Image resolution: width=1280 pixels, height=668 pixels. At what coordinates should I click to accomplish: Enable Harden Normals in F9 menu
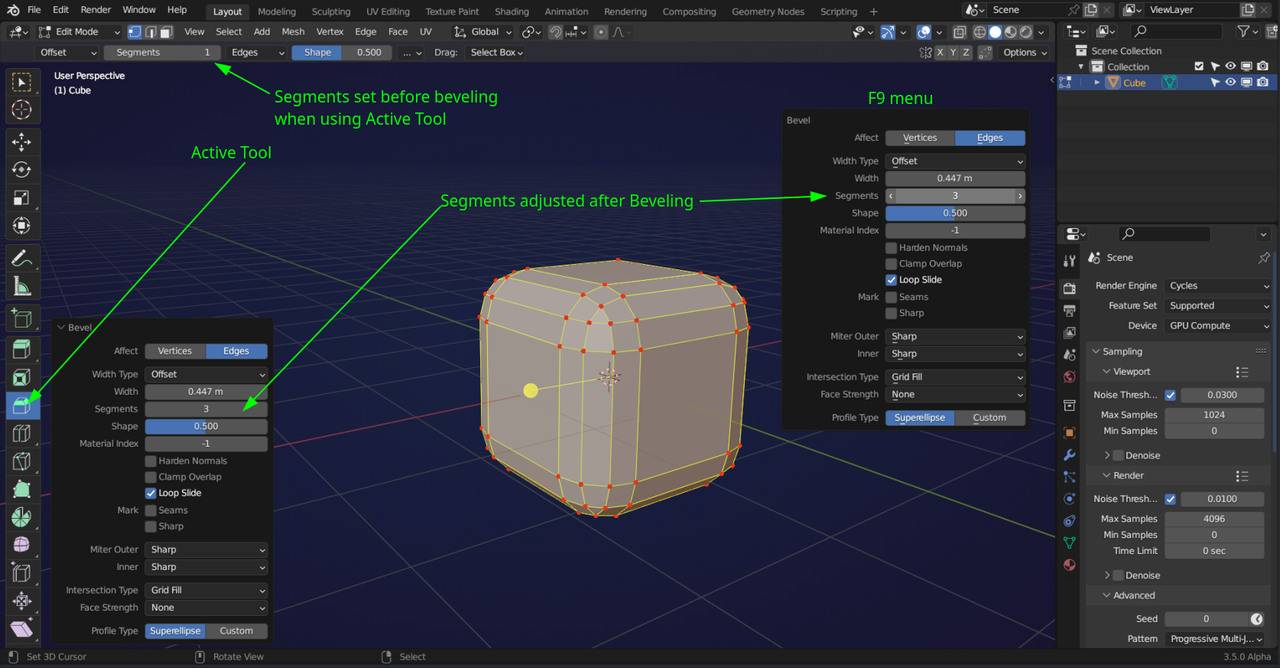tap(891, 247)
